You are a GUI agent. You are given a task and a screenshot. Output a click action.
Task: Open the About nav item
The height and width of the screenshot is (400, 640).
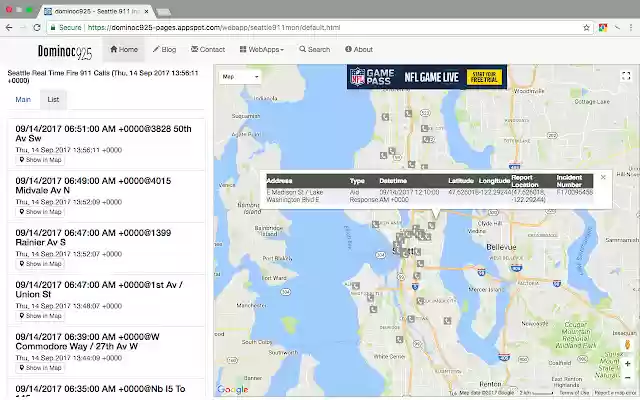point(359,49)
